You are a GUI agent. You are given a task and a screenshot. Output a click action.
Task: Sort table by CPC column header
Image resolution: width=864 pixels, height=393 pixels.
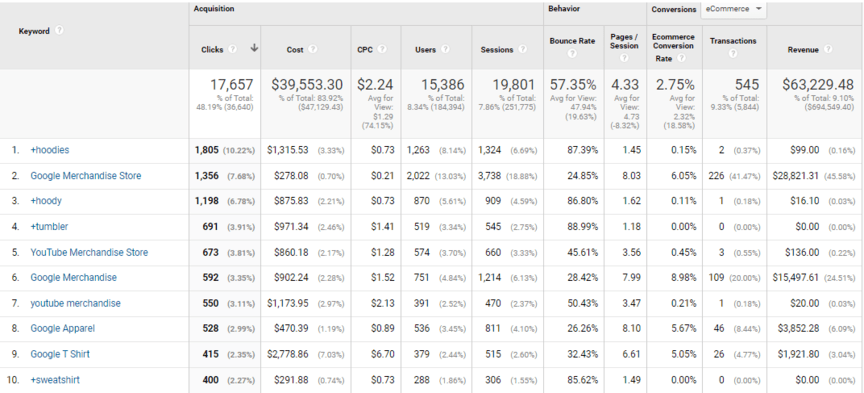365,50
